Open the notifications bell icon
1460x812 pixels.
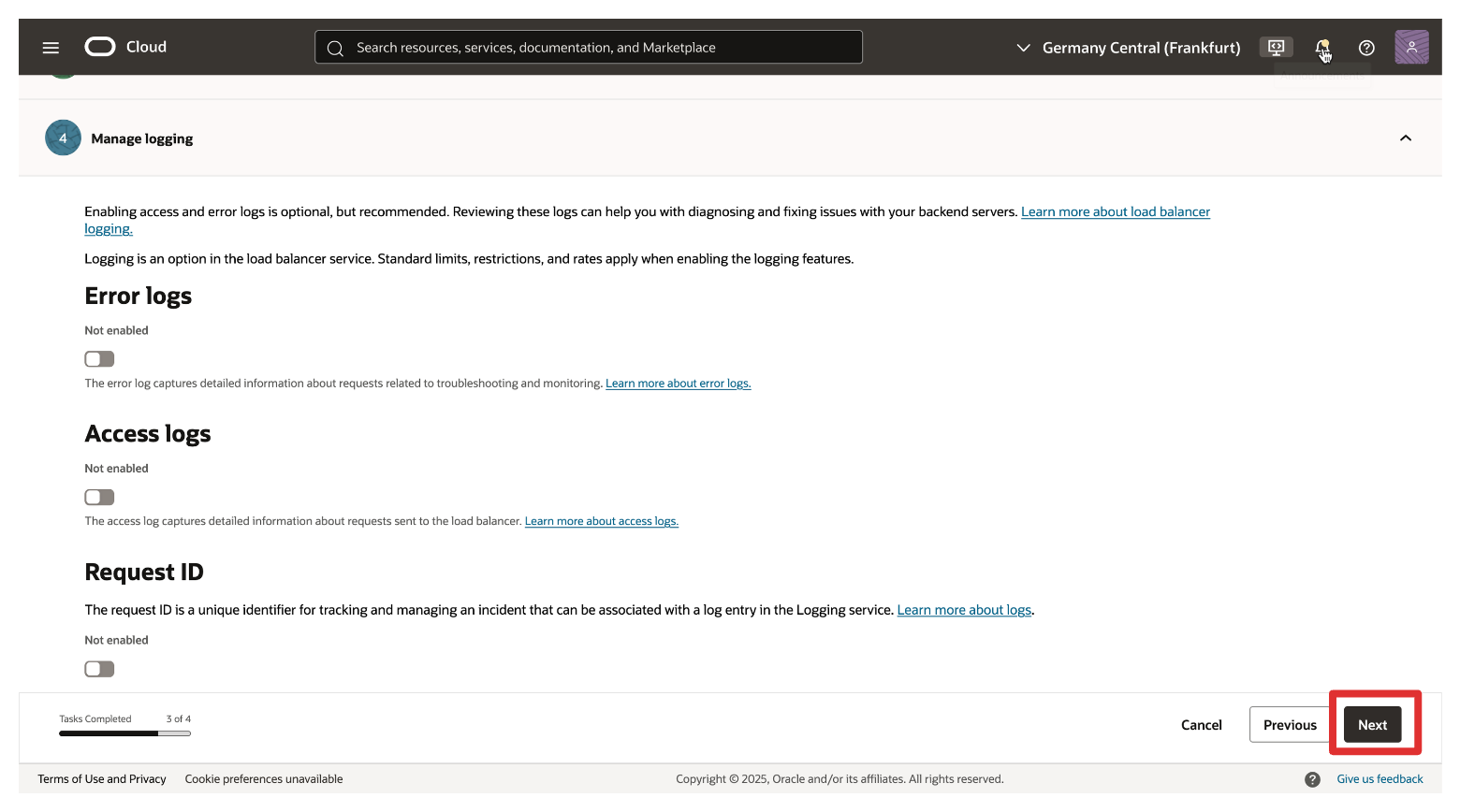click(x=1321, y=48)
